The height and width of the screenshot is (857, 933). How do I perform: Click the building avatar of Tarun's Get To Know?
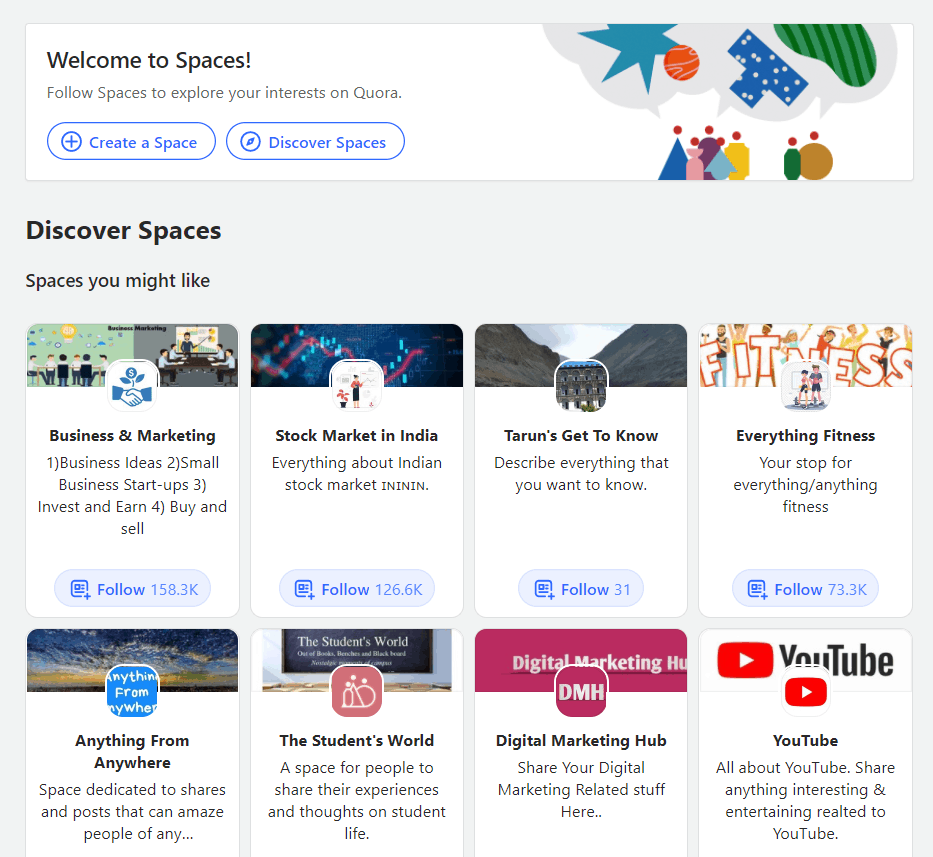pos(581,383)
